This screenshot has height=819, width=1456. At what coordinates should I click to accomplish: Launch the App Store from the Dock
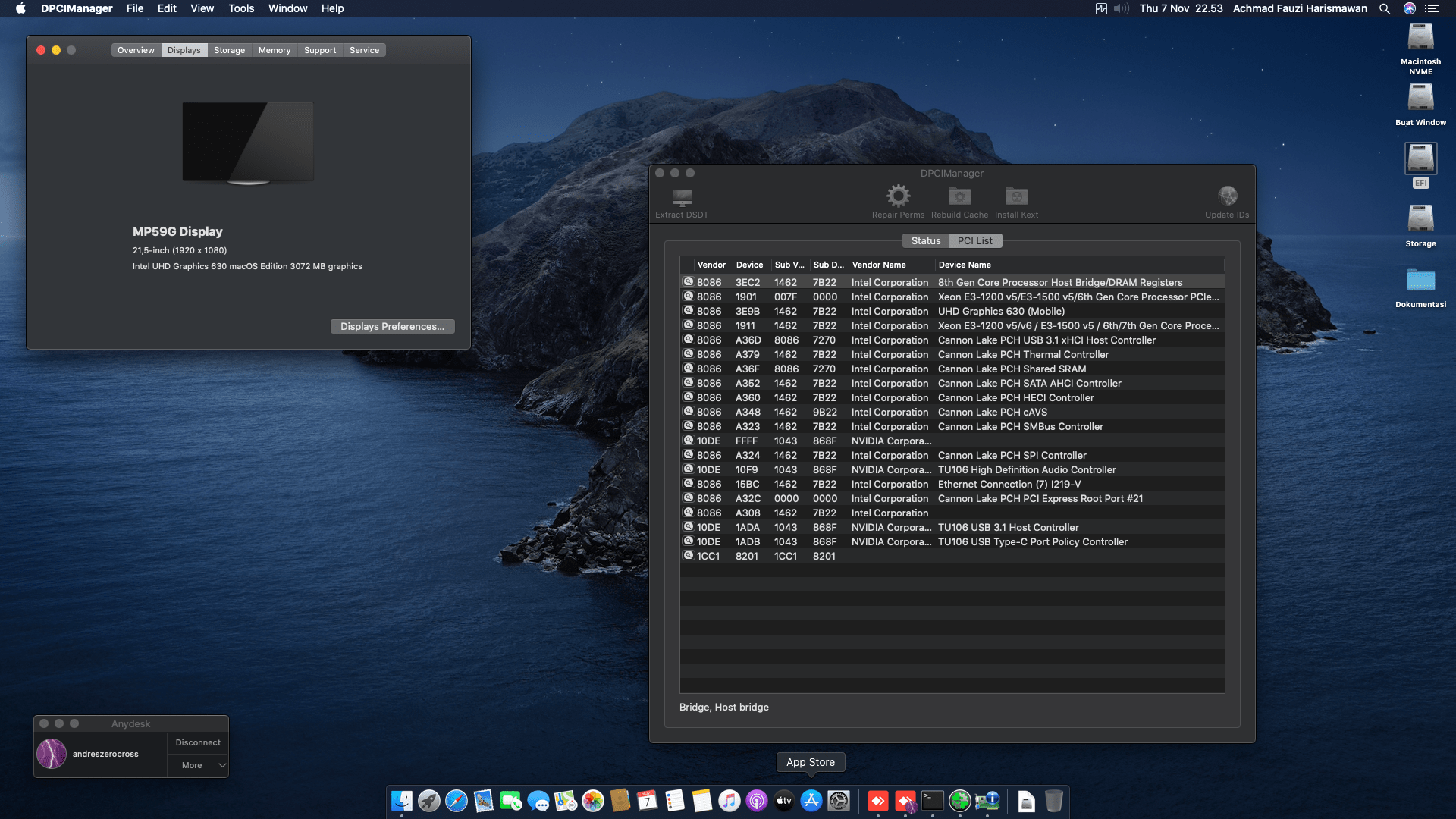811,800
